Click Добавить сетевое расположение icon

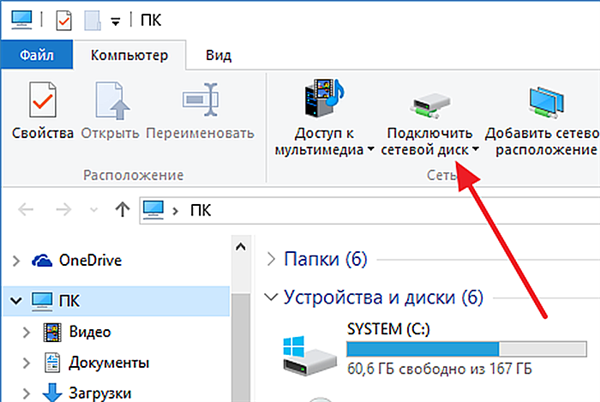(546, 103)
